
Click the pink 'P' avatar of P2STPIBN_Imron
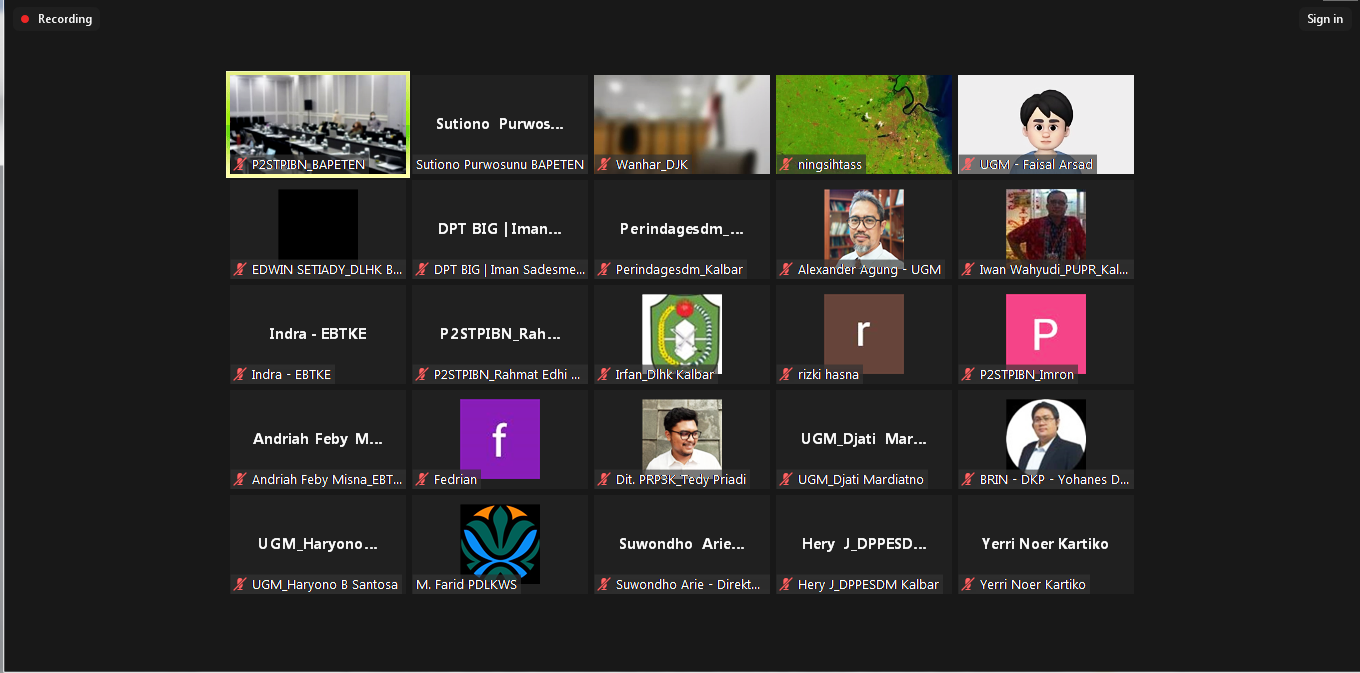click(x=1045, y=333)
